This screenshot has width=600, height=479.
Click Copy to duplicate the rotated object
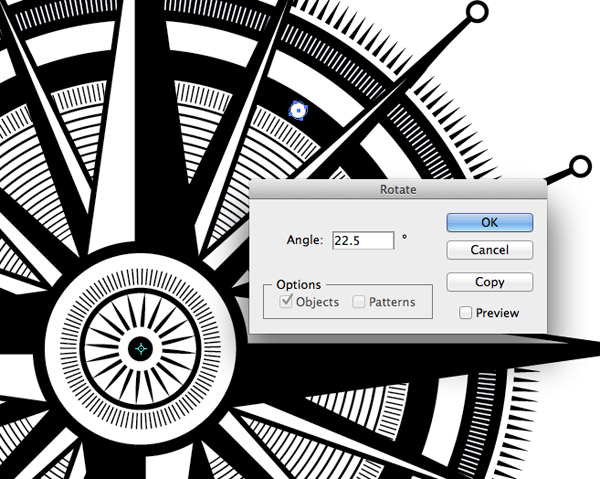(x=489, y=282)
